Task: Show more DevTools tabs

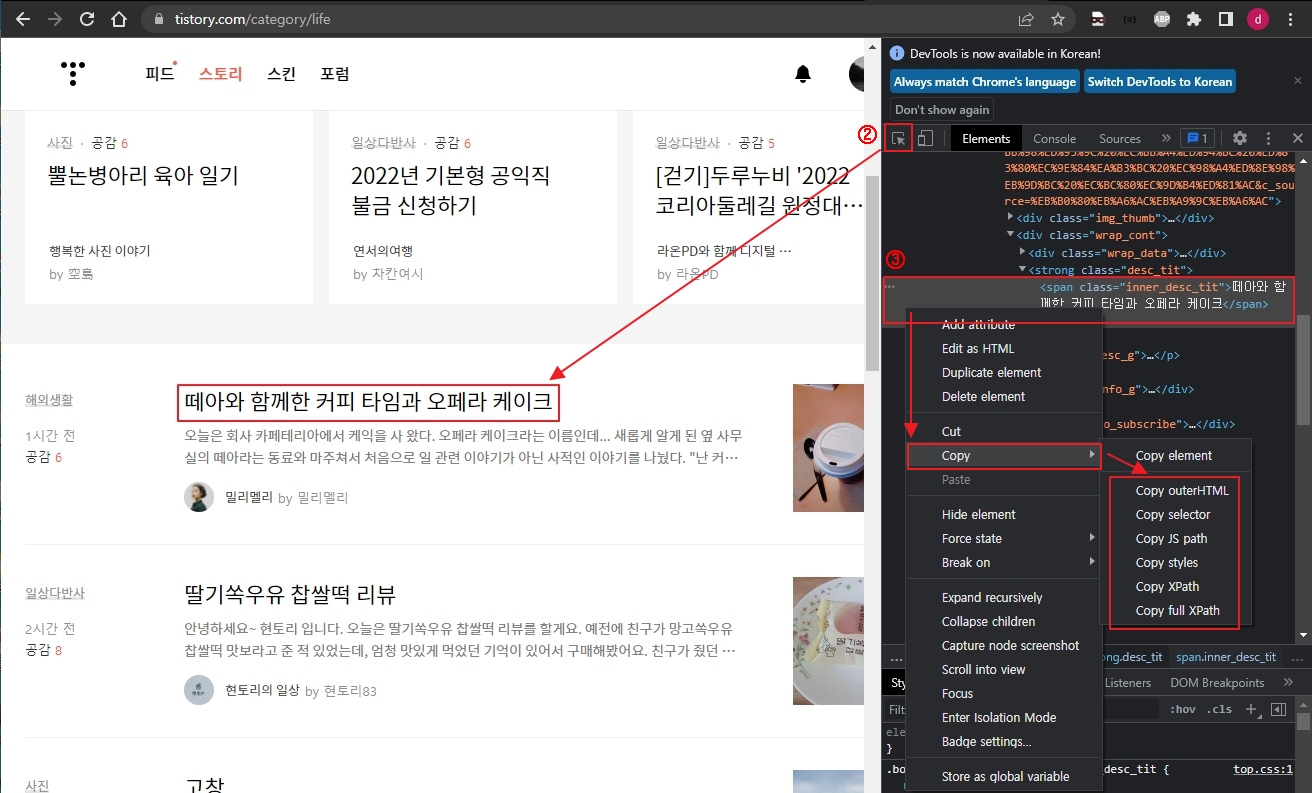Action: coord(1165,138)
